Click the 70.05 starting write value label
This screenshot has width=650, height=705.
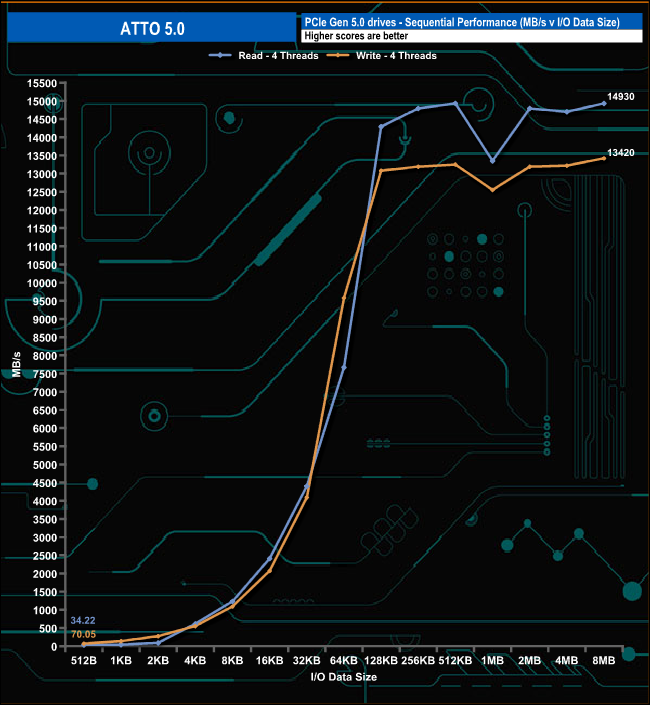coord(82,634)
